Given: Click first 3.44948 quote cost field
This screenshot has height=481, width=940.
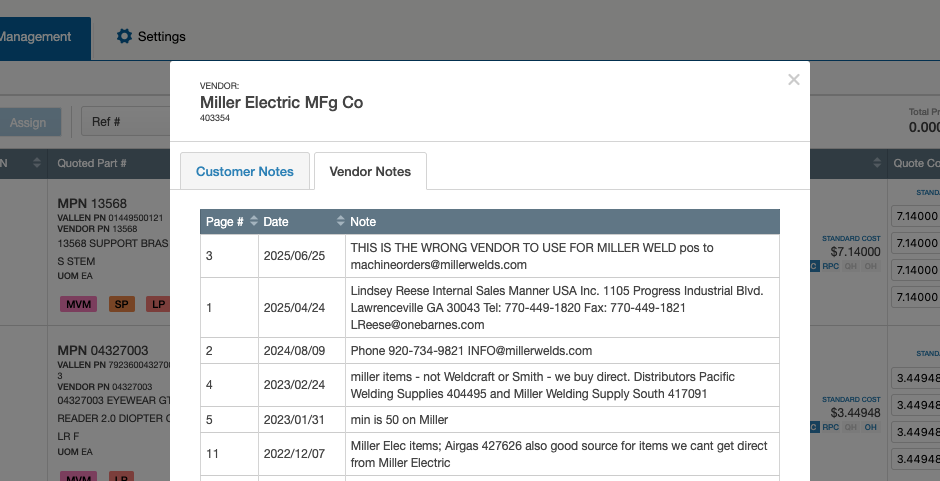Looking at the screenshot, I should point(914,378).
